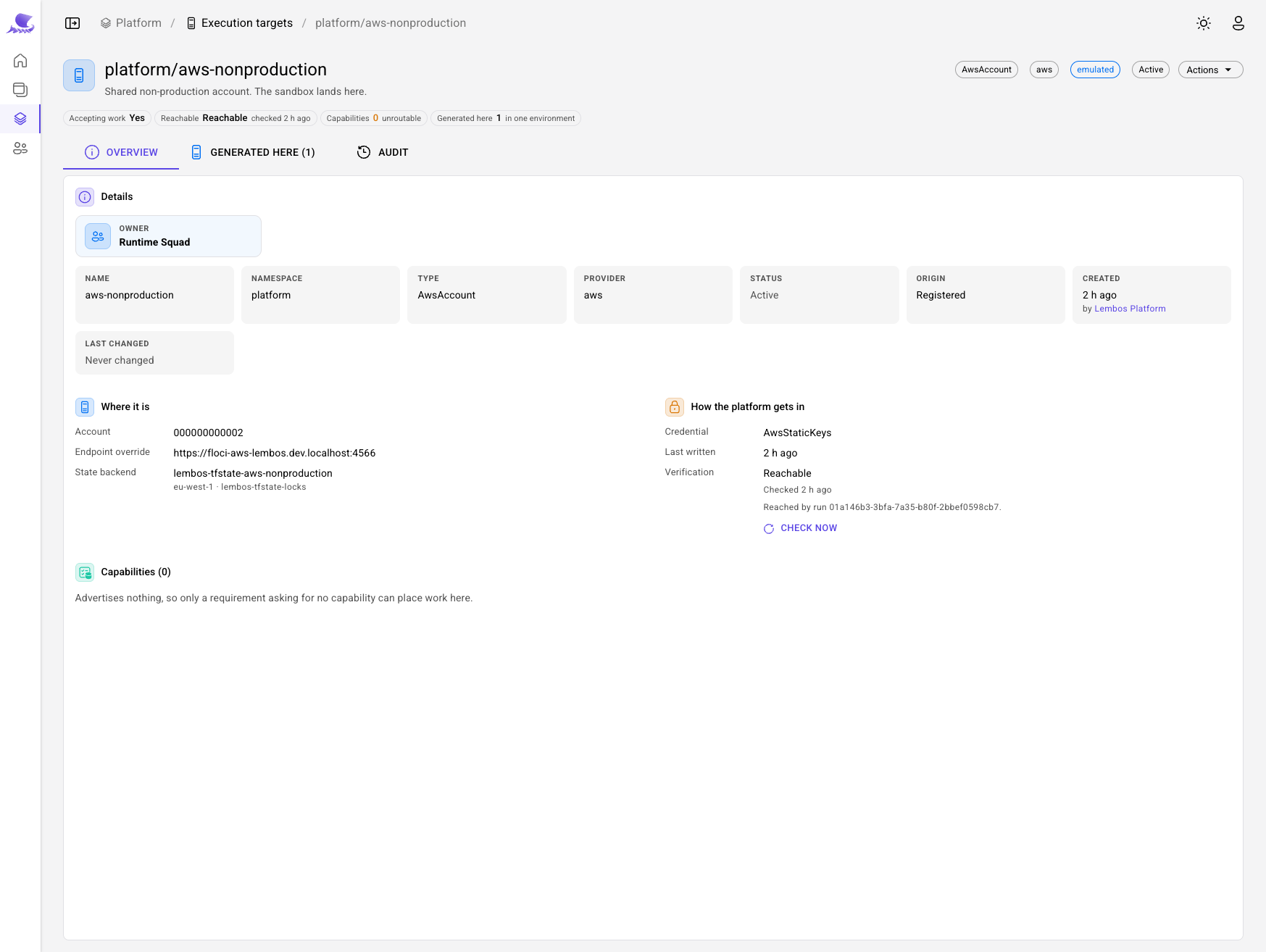The image size is (1266, 952).
Task: Click the Capabilities checklist icon
Action: coord(85,572)
